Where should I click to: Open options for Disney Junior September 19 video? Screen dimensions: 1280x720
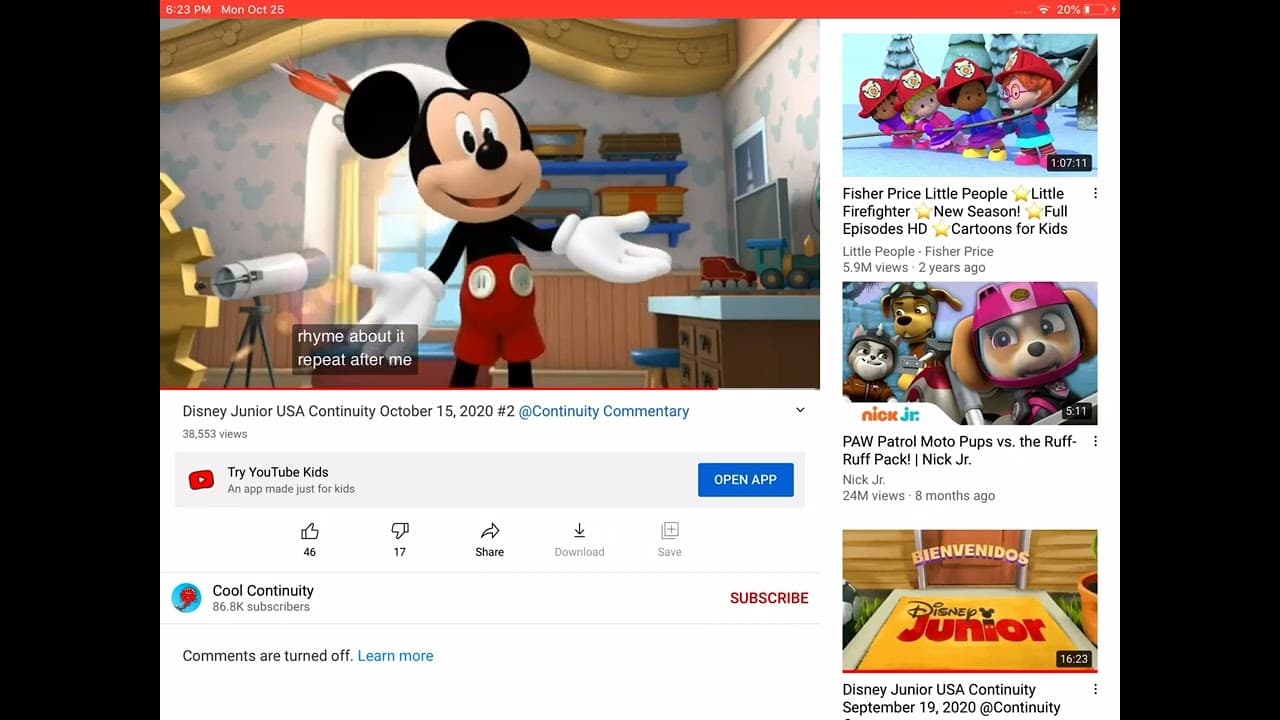[1095, 690]
